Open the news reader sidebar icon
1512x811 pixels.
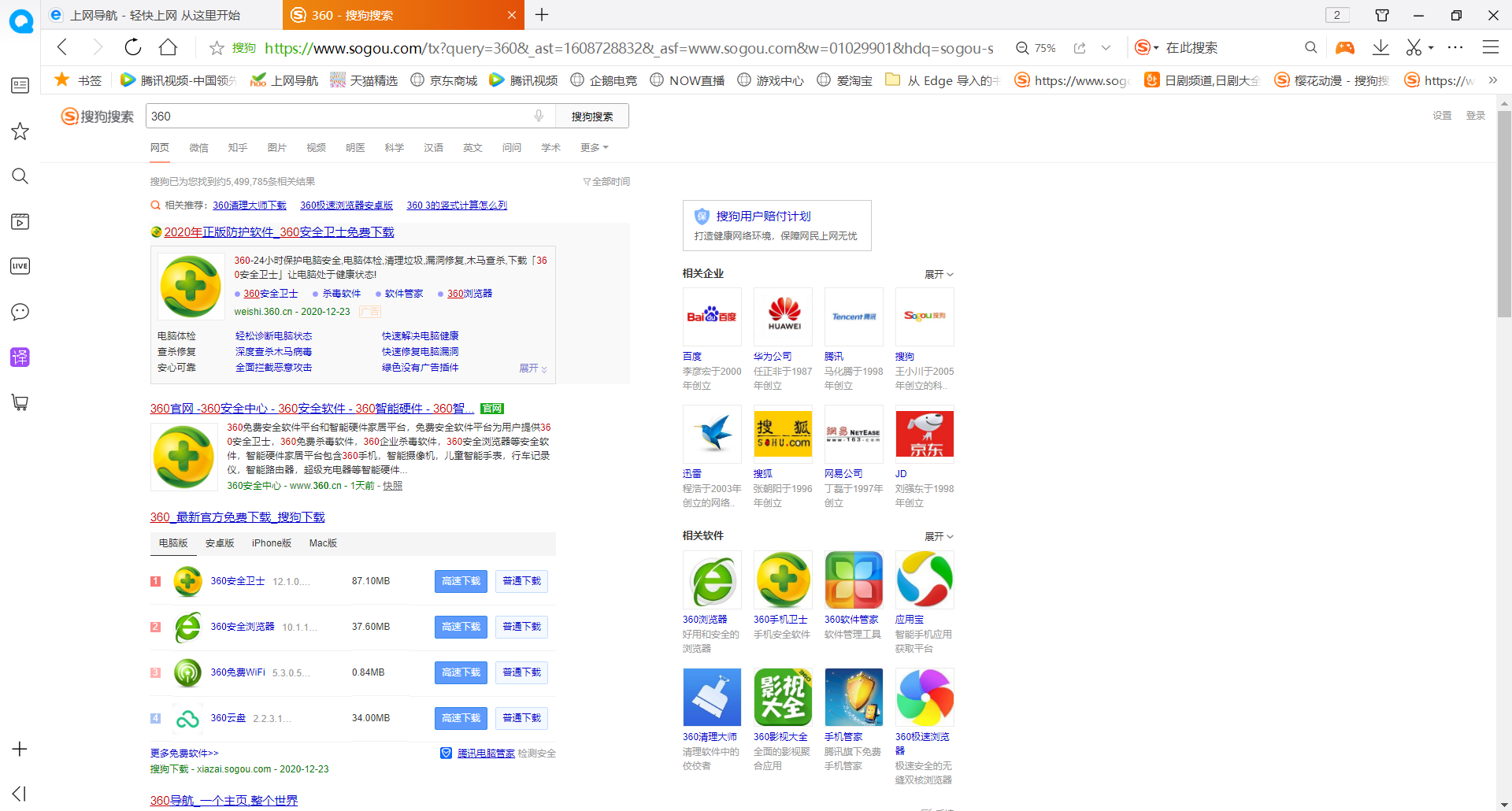pos(20,85)
